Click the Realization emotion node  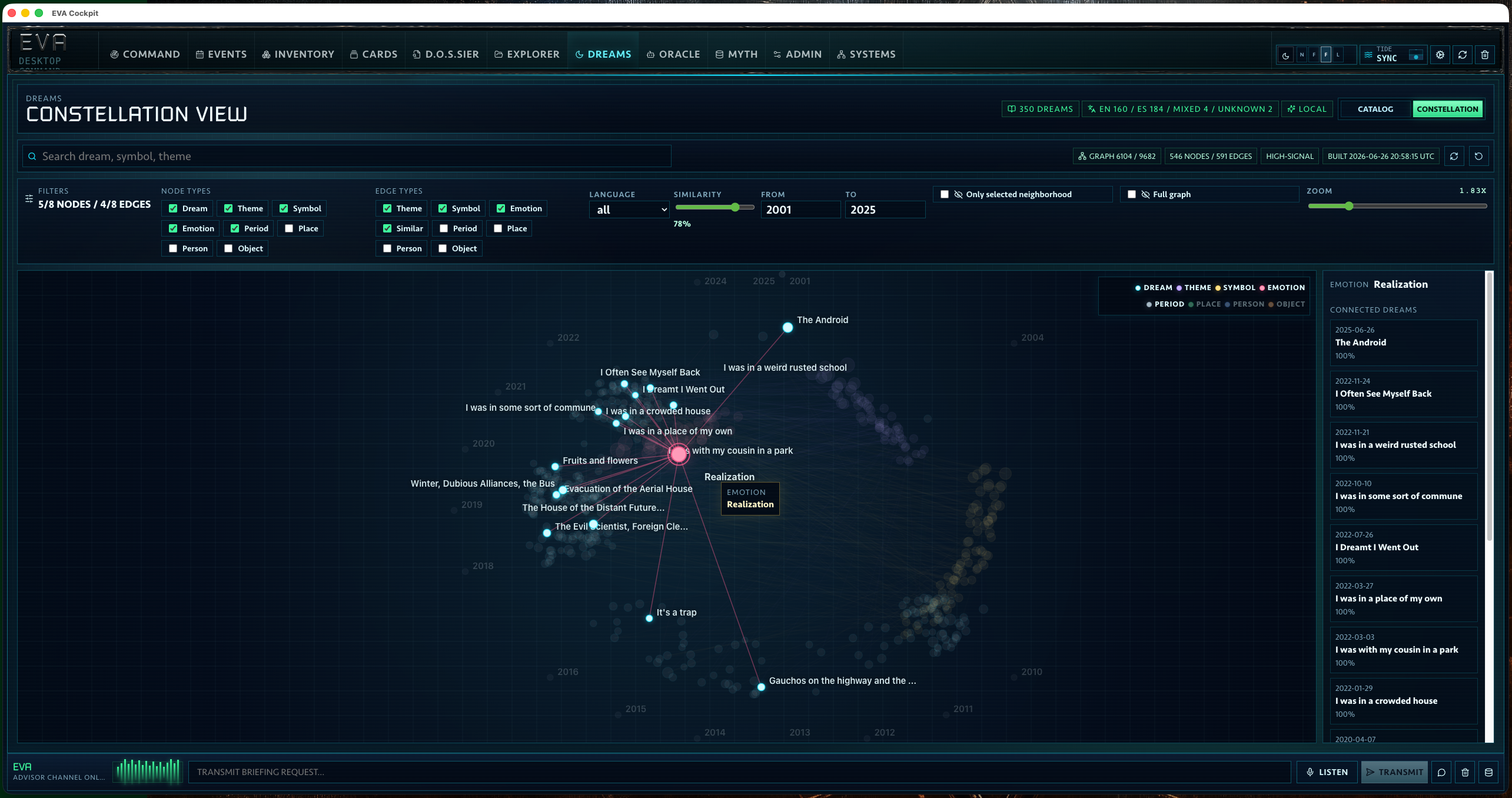point(679,454)
